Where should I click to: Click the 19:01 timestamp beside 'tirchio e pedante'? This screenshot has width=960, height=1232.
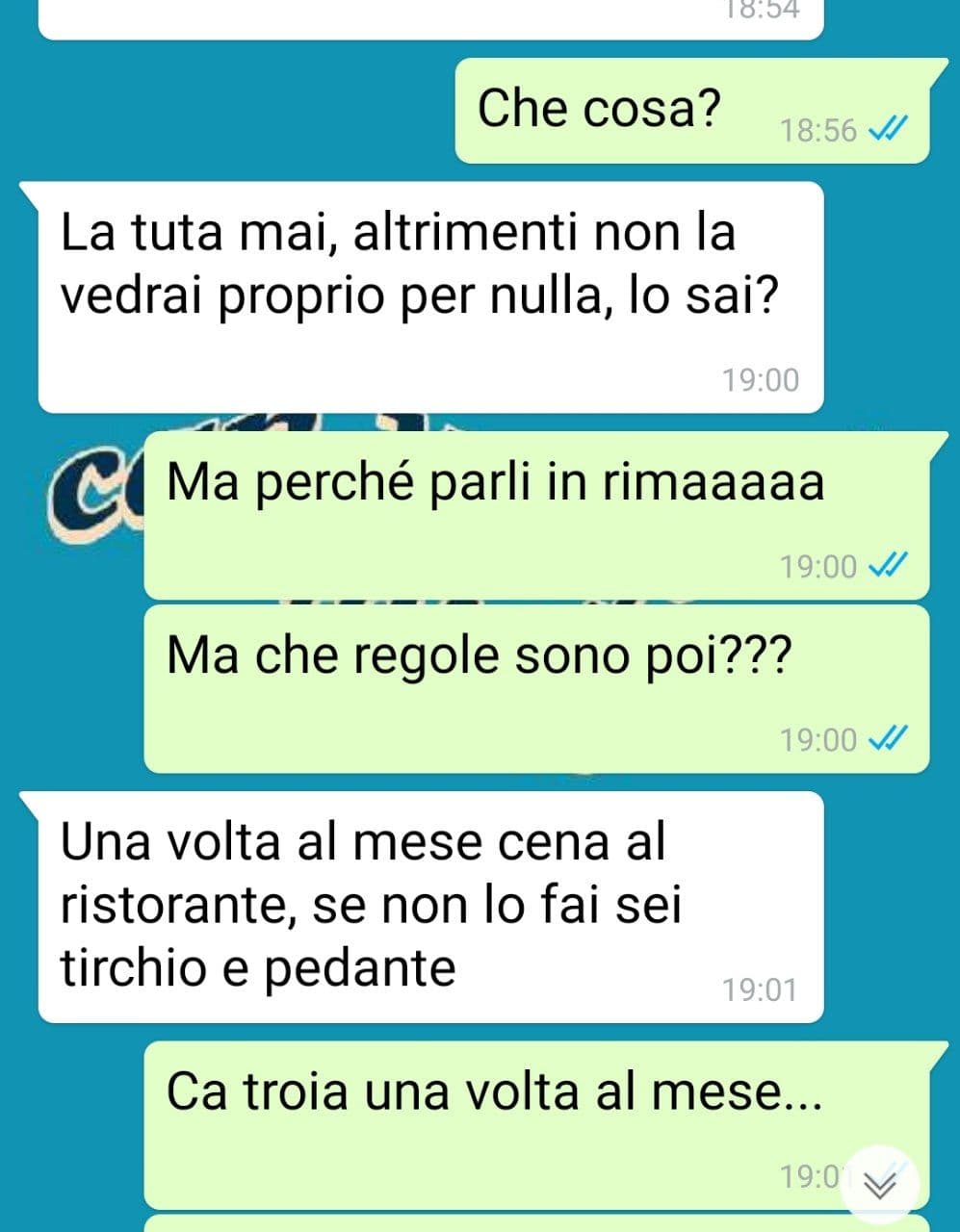click(760, 989)
